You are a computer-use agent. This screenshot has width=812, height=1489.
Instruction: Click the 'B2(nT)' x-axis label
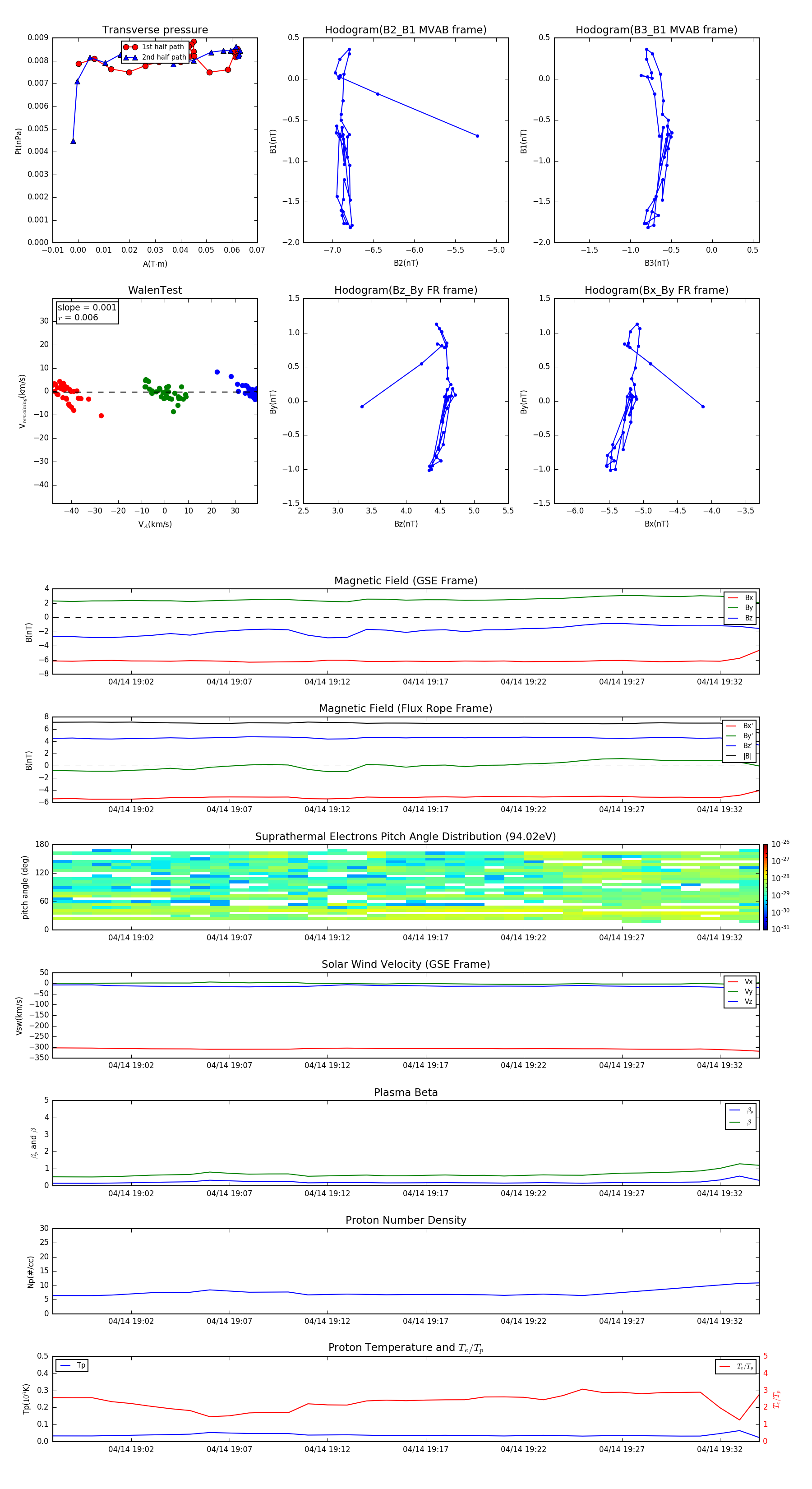[406, 263]
